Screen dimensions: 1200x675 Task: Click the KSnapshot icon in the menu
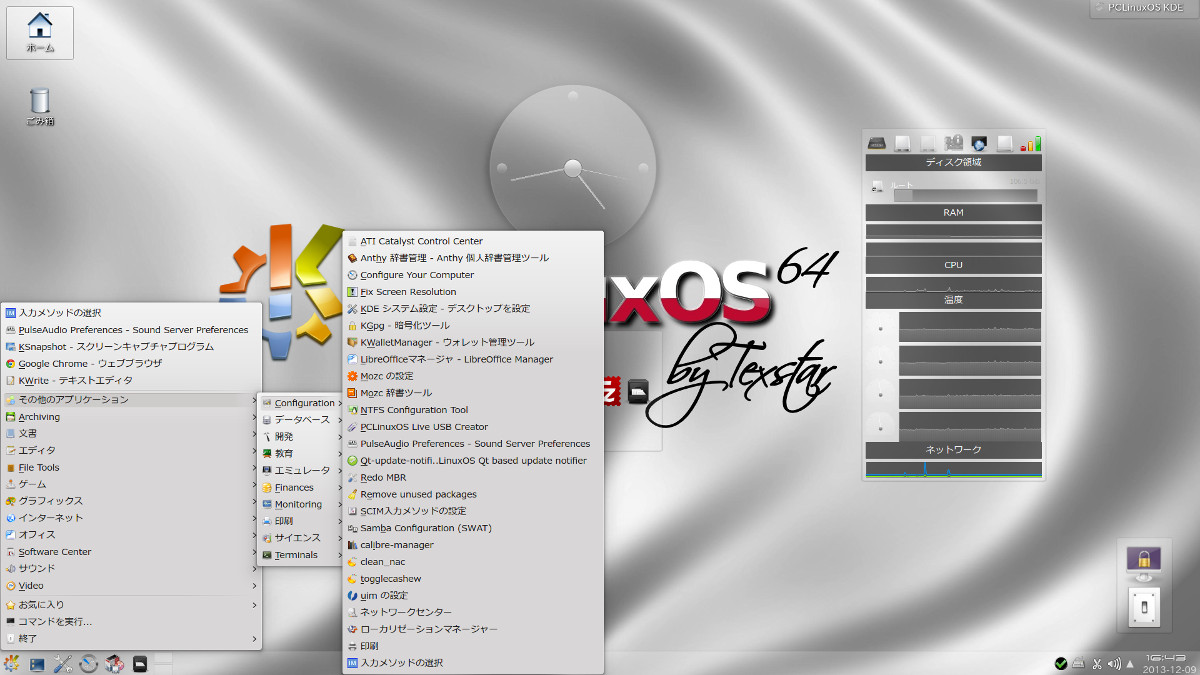[x=11, y=347]
